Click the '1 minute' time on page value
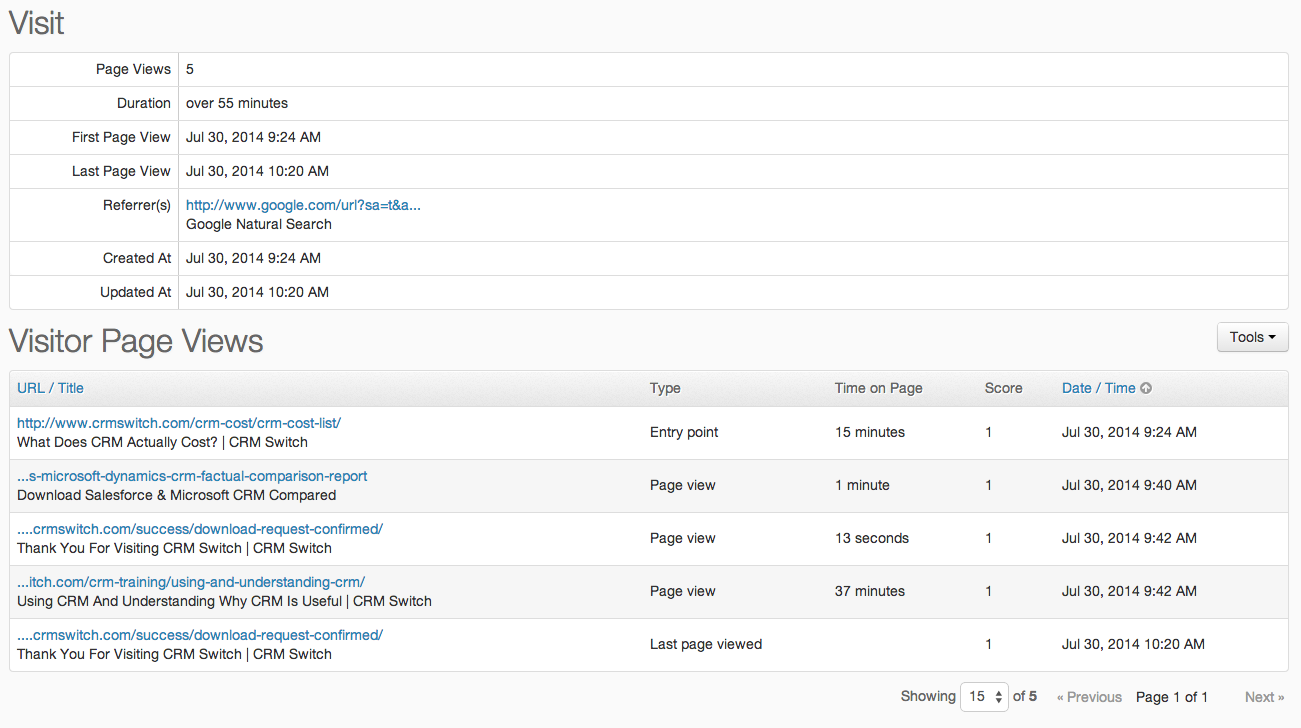 click(x=862, y=485)
